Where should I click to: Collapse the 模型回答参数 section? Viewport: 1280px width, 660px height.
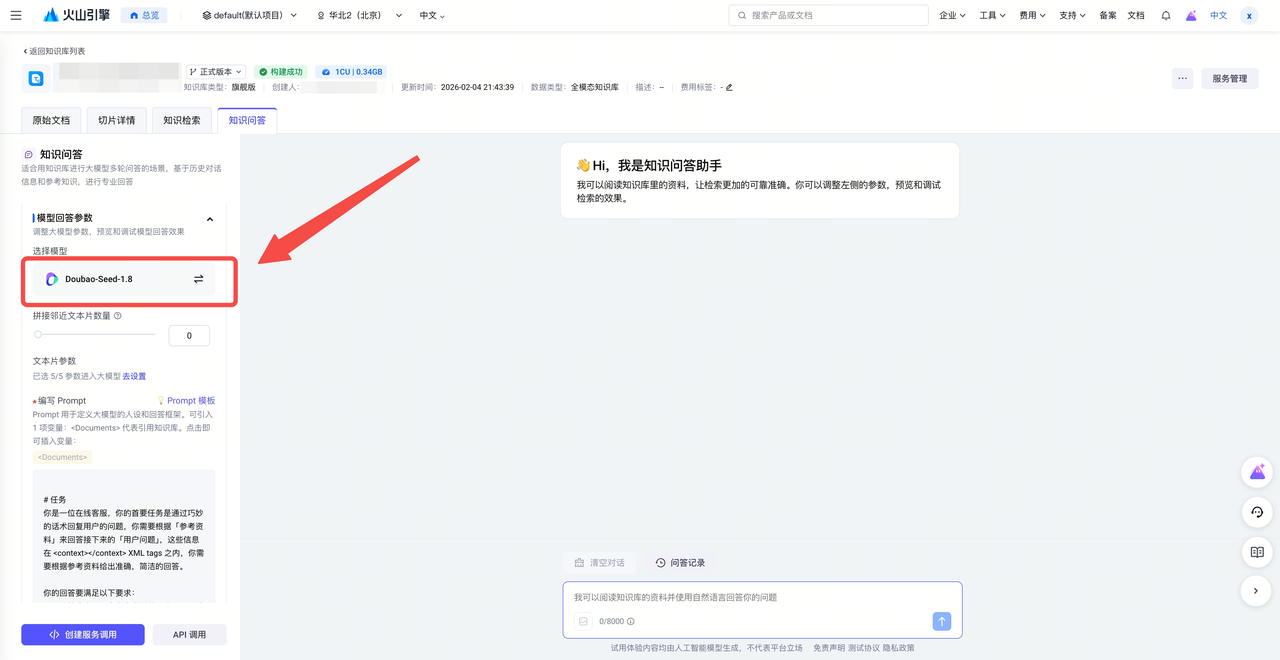(210, 219)
